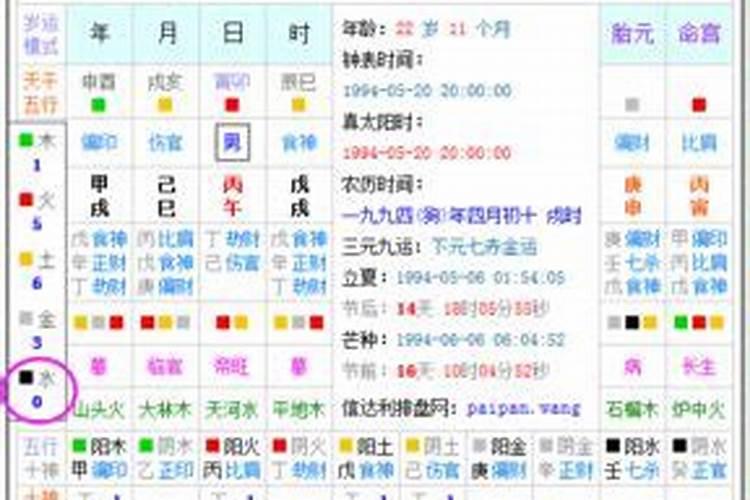Open the paipan.wang website link

[x=524, y=409]
